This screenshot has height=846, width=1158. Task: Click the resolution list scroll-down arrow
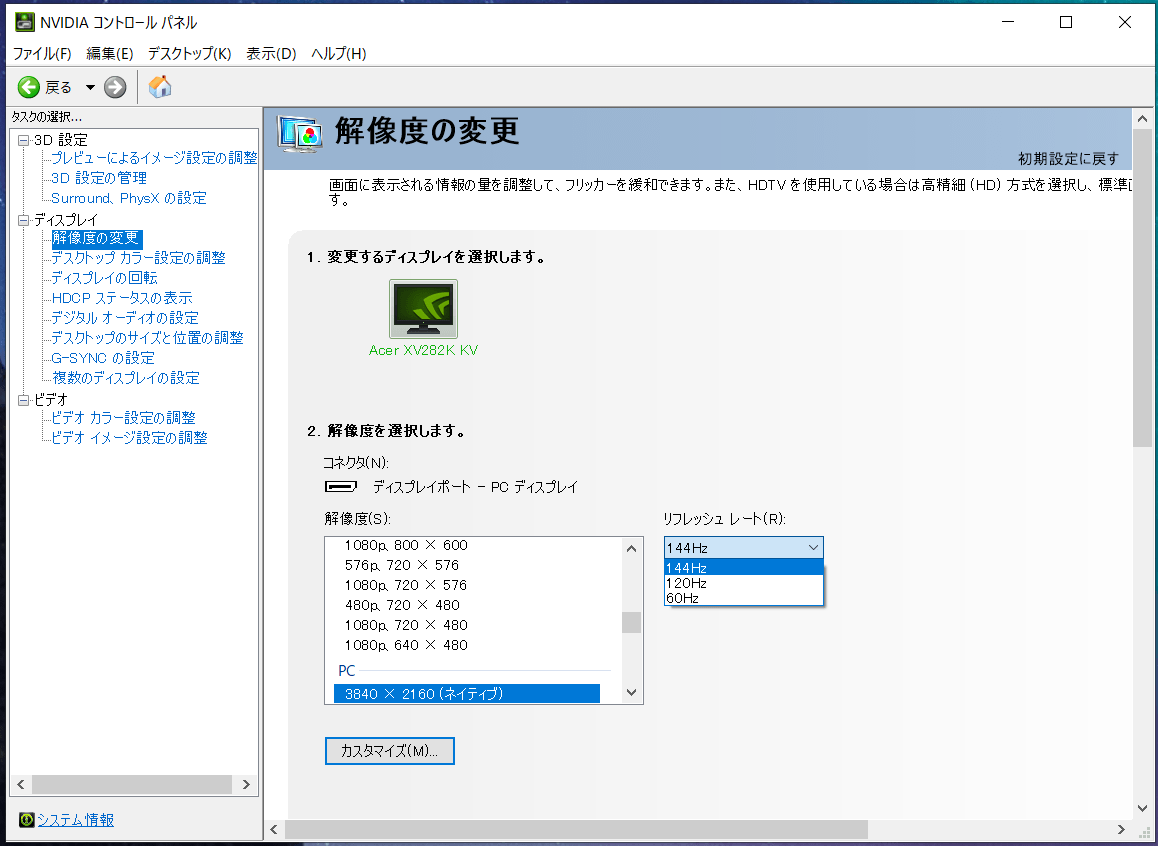pyautogui.click(x=631, y=692)
